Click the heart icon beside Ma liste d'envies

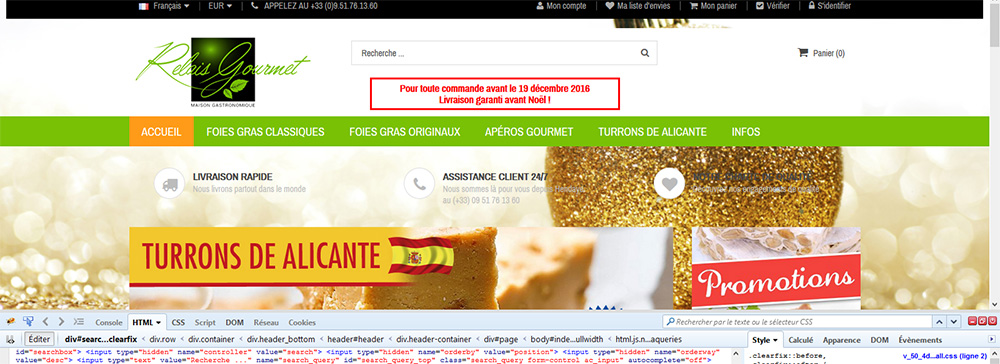(610, 6)
